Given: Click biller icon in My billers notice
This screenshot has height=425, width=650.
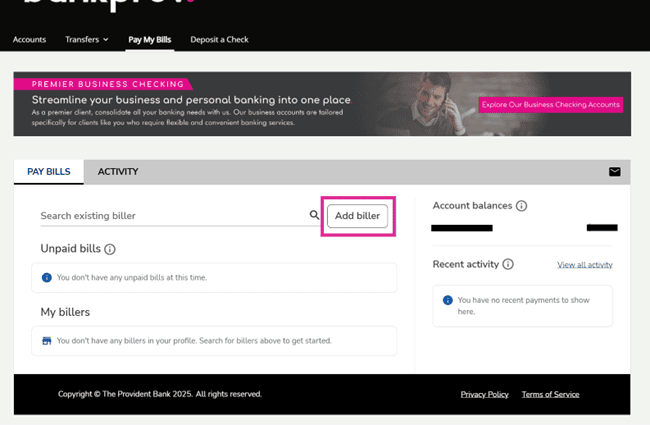Looking at the screenshot, I should 47,341.
